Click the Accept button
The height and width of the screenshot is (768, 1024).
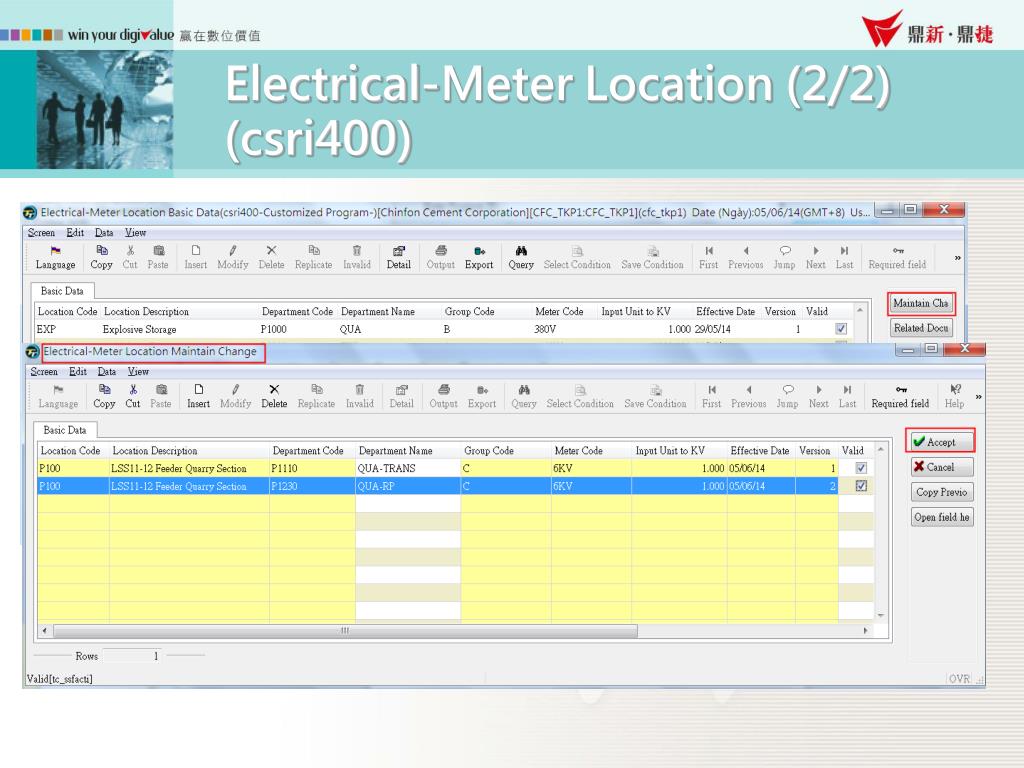[941, 442]
